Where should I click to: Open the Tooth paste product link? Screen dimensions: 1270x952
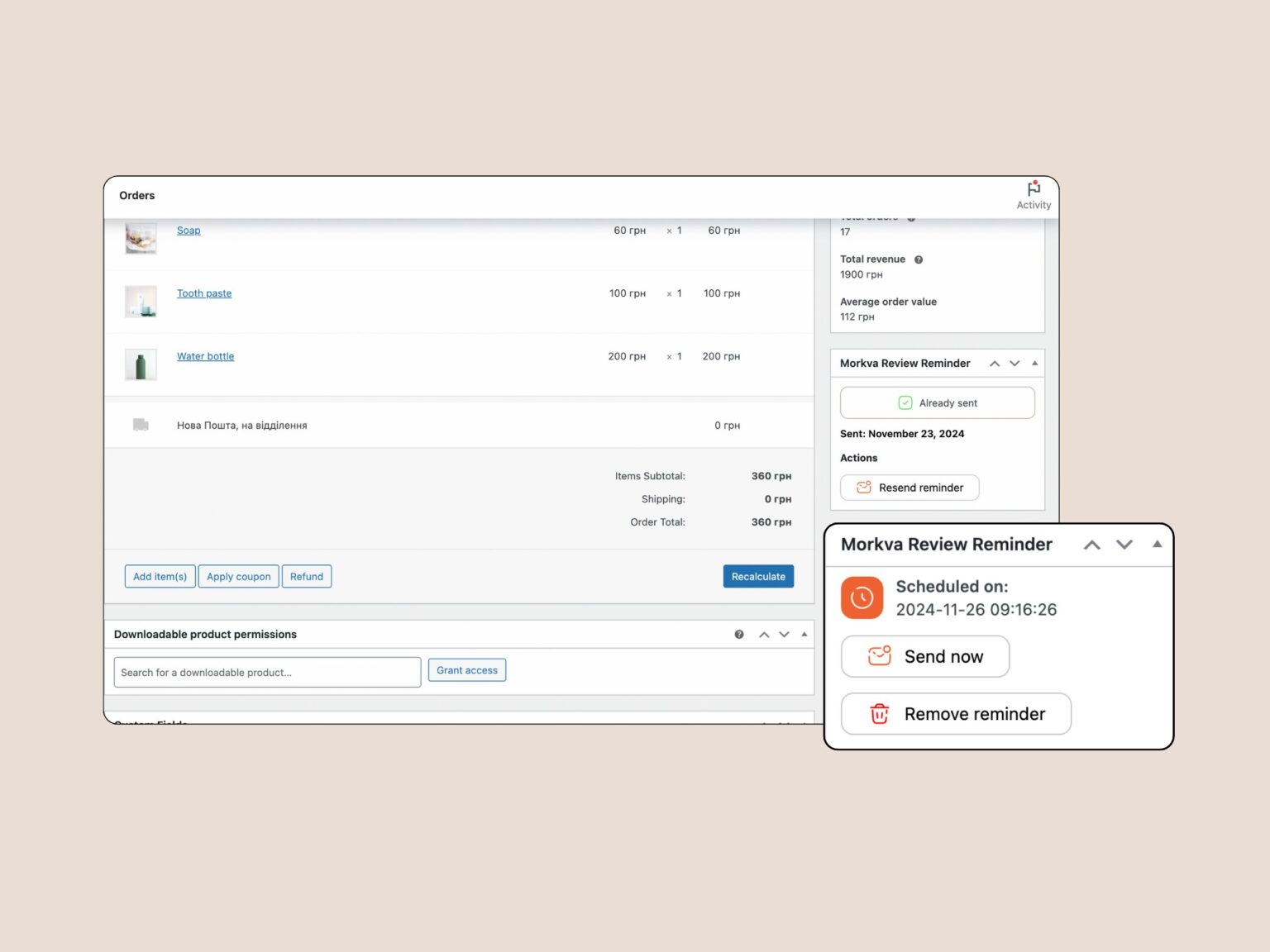(x=204, y=293)
